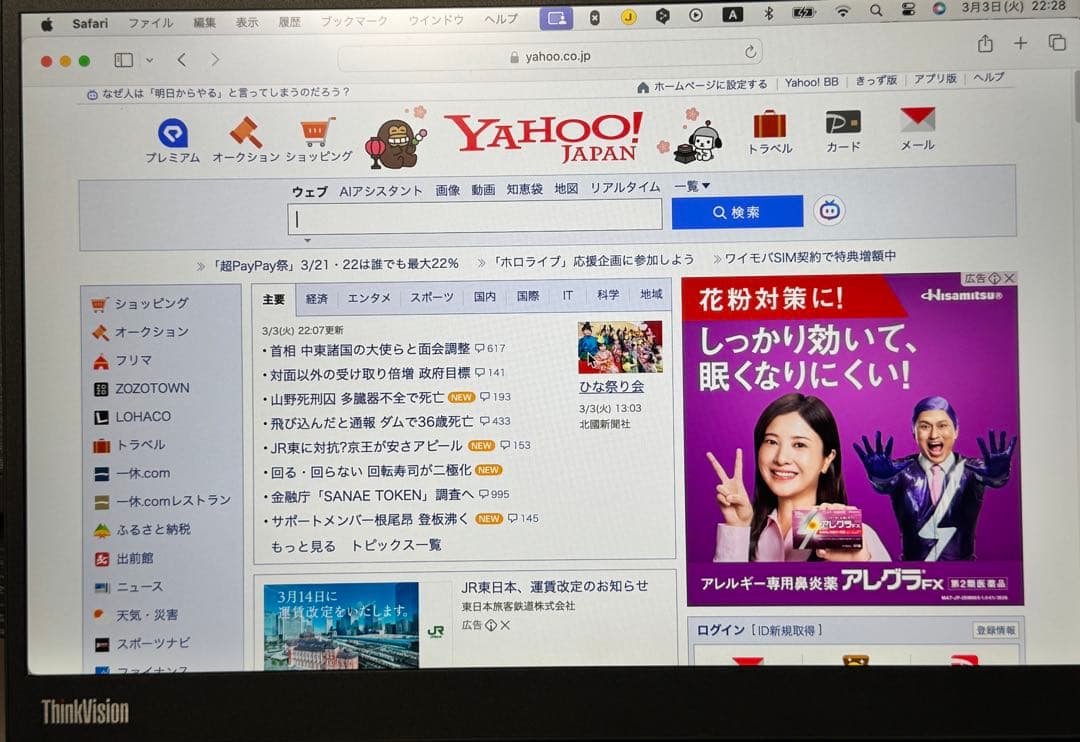
Task: Click トピックス一覧 link
Action: click(396, 545)
